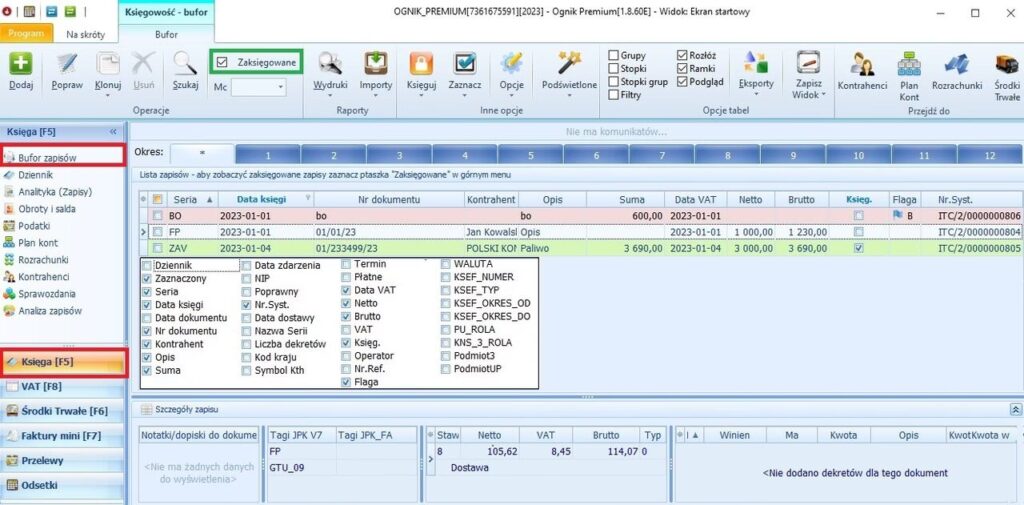Screen dimensions: 1024x505
Task: Click the Importy icon in Raporty
Action: [376, 64]
